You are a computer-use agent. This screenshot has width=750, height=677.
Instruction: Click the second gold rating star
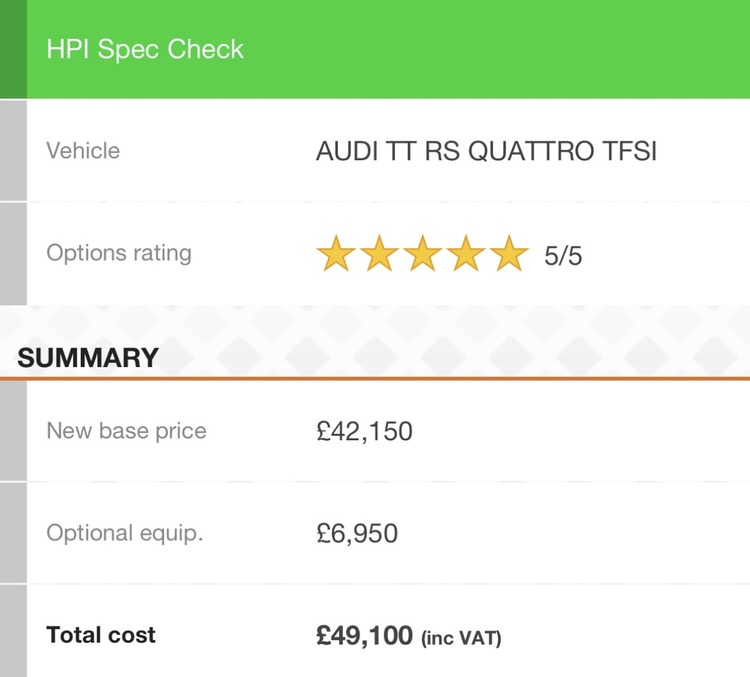click(x=379, y=254)
